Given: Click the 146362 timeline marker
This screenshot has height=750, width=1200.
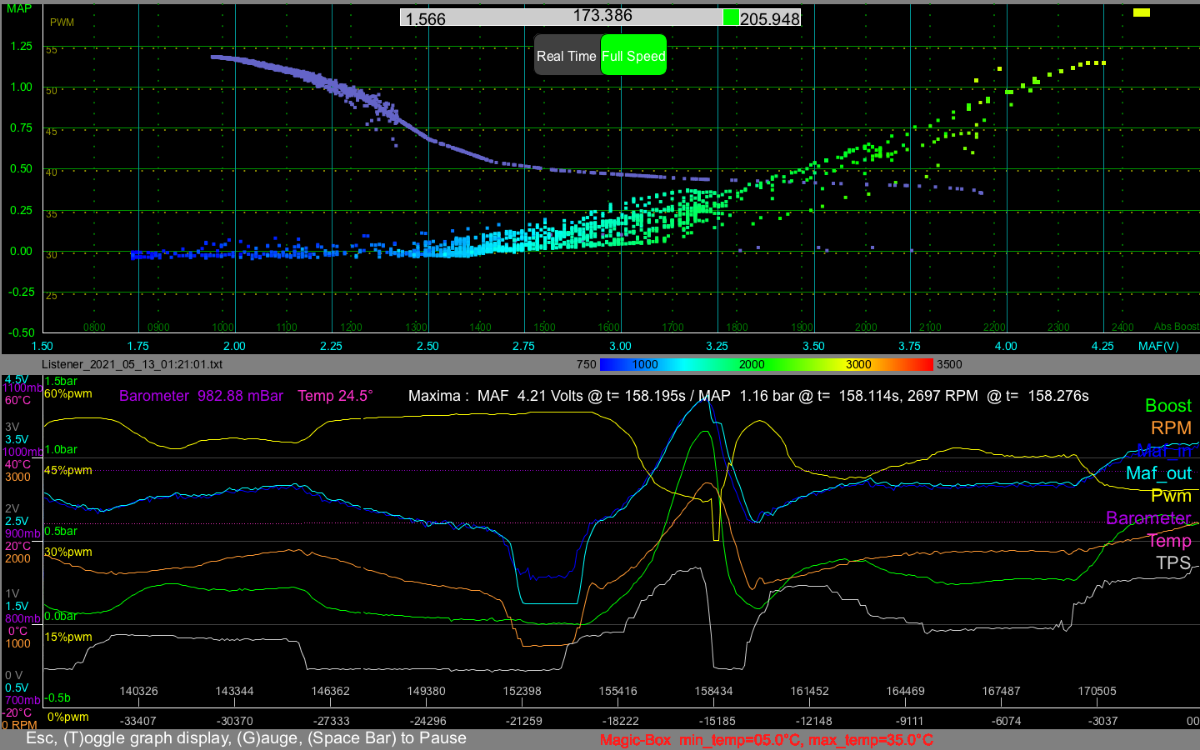Looking at the screenshot, I should (331, 690).
